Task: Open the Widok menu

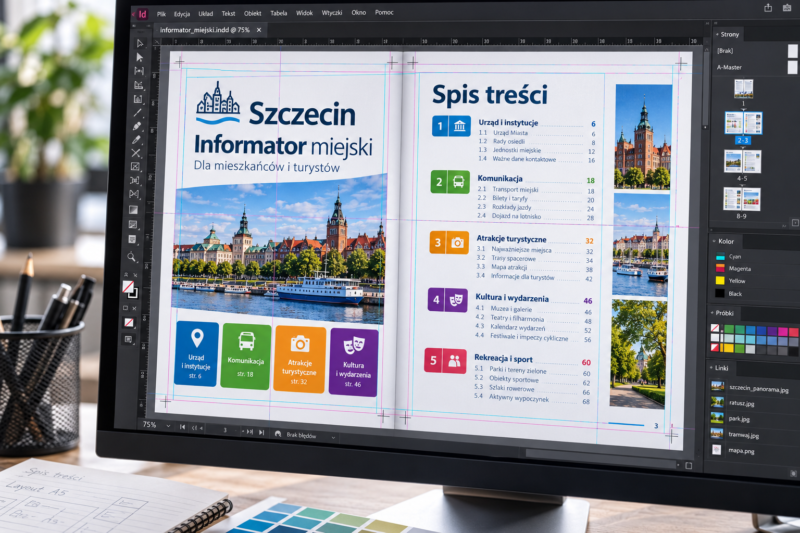Action: (305, 13)
